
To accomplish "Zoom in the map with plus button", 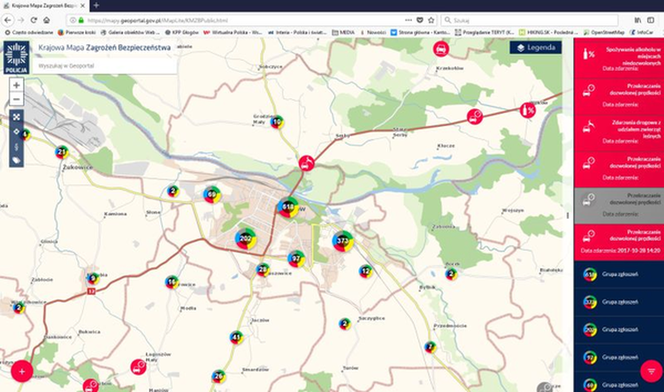I will (17, 85).
